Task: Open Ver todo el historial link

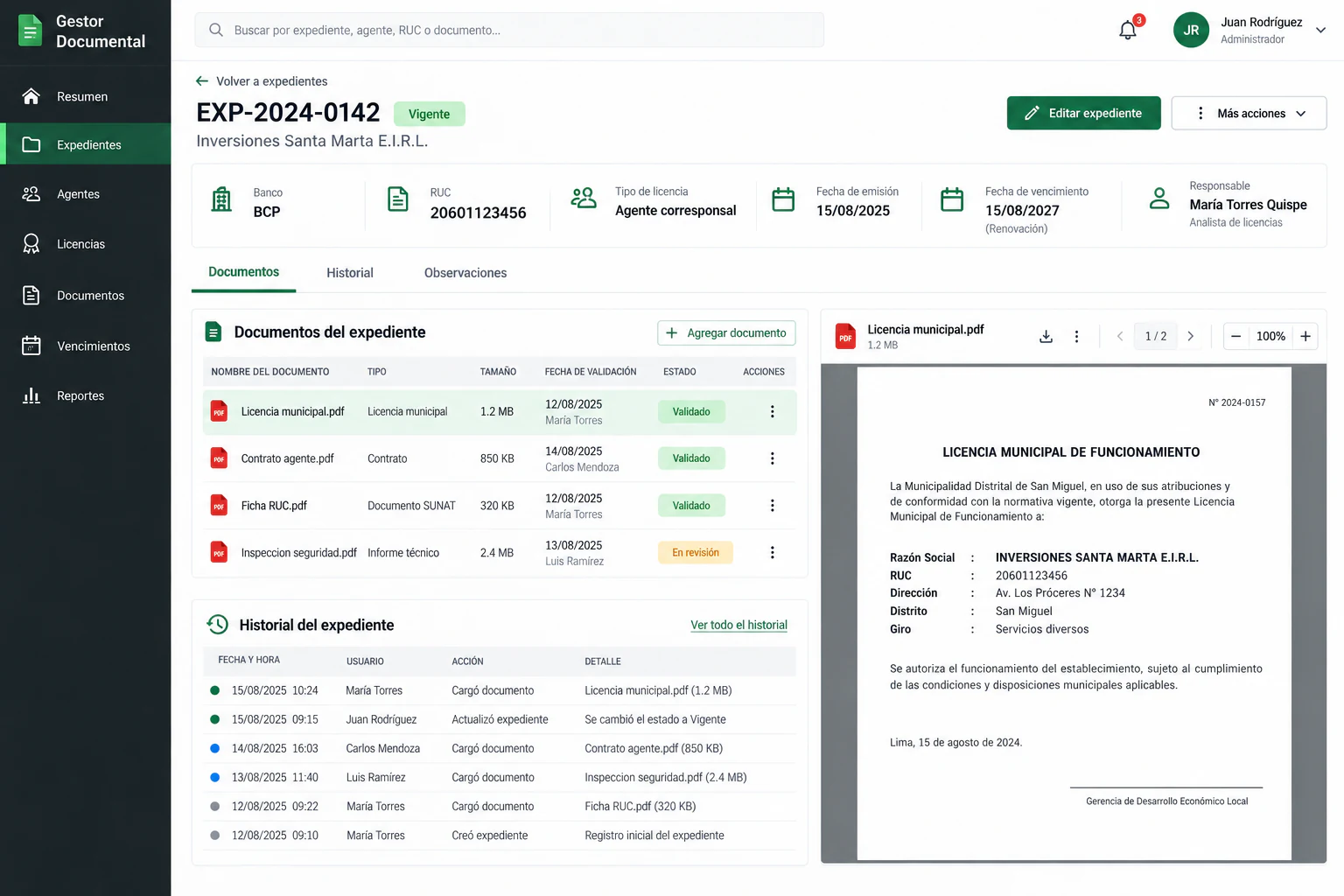Action: tap(738, 625)
